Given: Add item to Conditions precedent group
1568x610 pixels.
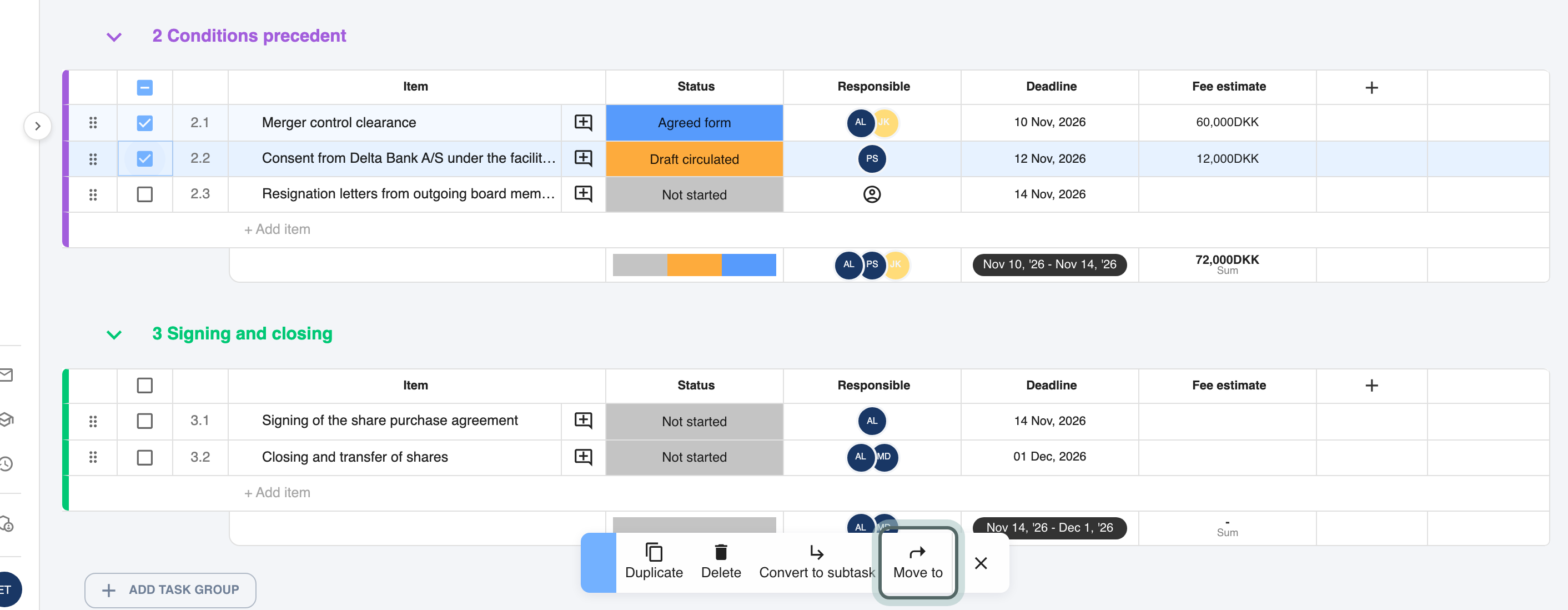Looking at the screenshot, I should click(x=277, y=229).
